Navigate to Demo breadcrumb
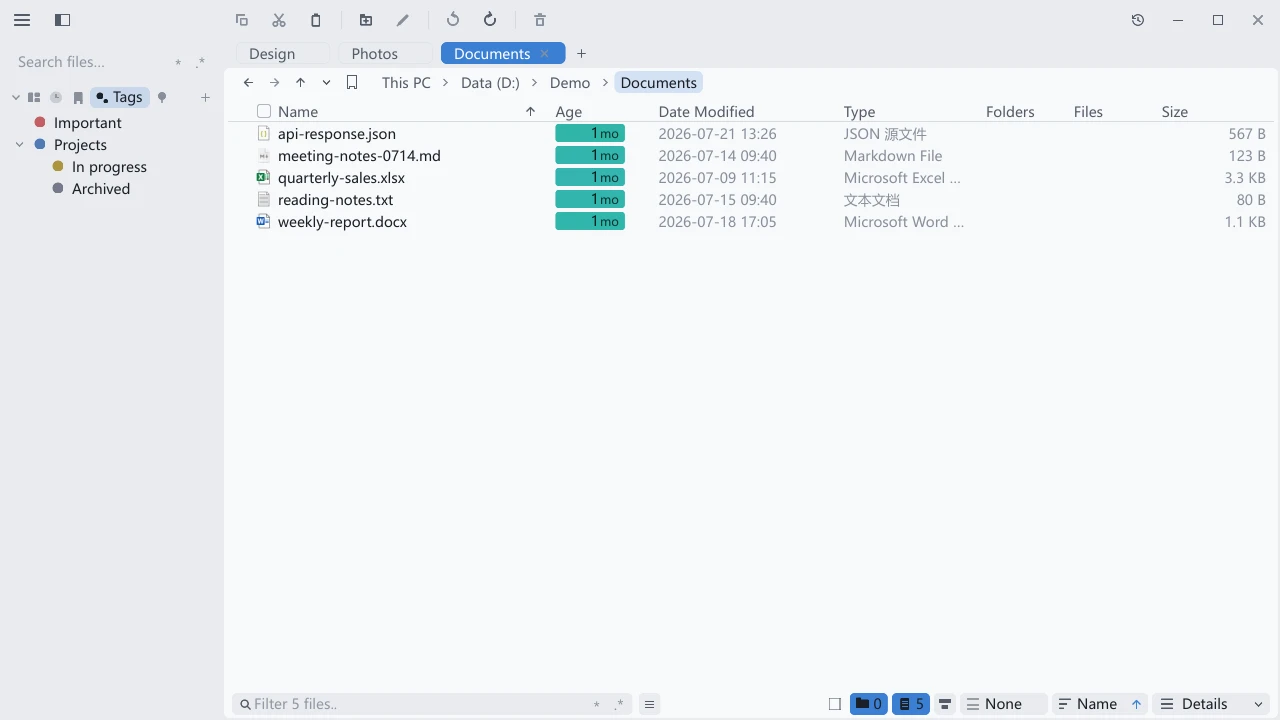The height and width of the screenshot is (720, 1280). click(x=570, y=83)
